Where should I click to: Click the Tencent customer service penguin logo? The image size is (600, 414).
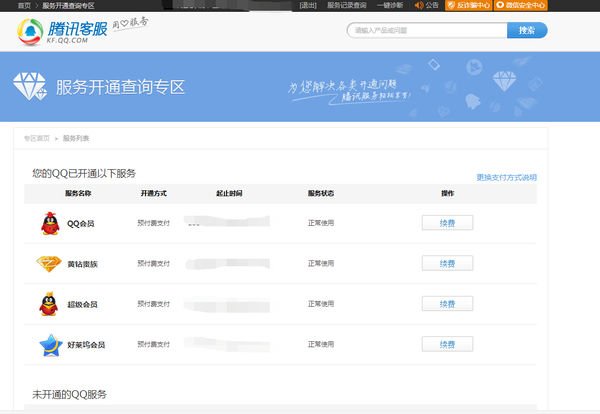tap(30, 32)
